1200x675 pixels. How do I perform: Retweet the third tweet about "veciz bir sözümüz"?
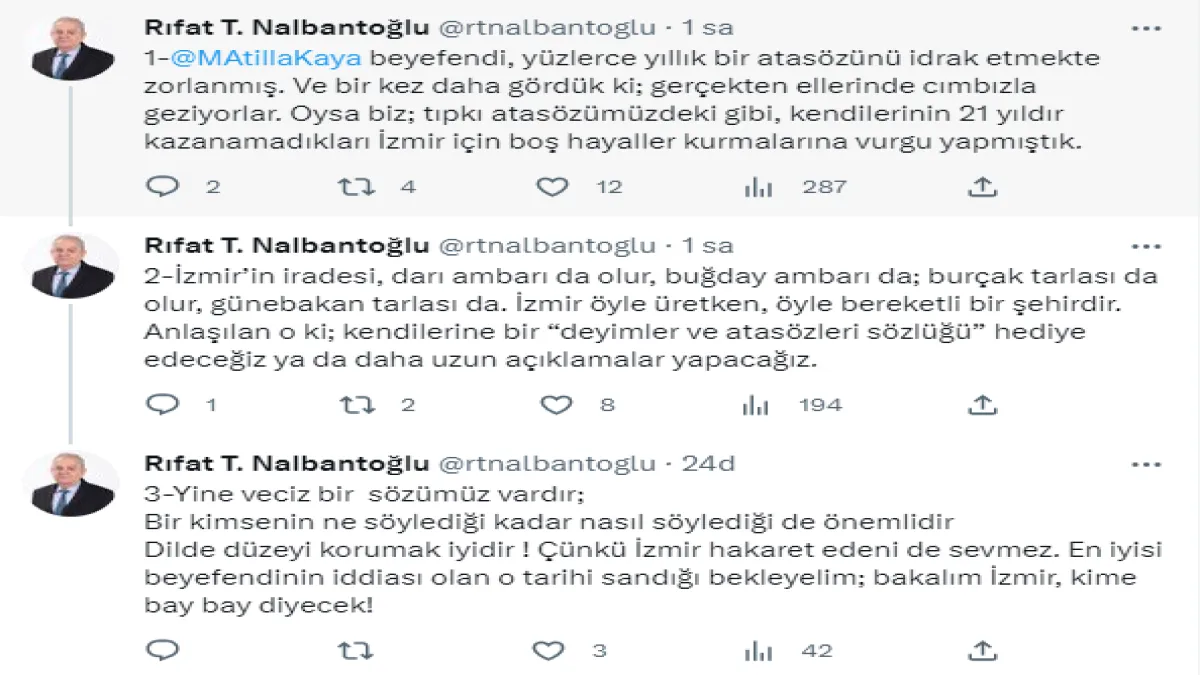356,650
